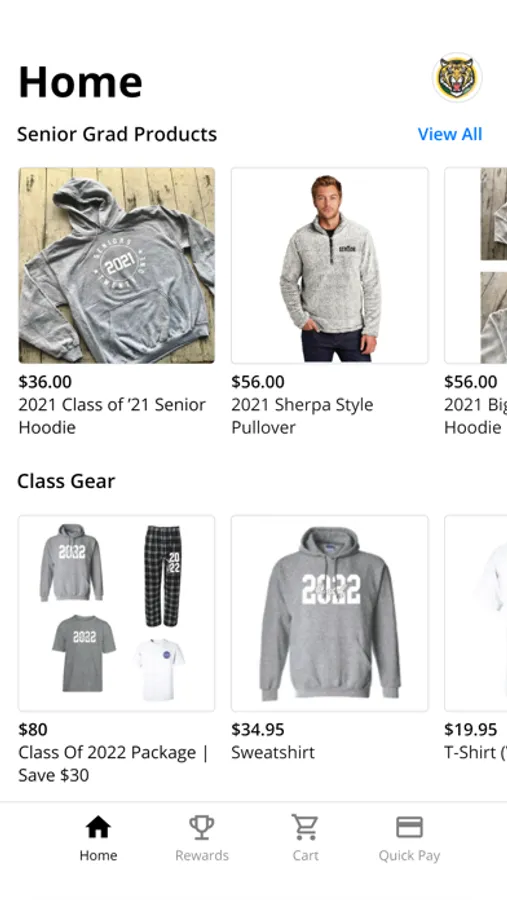Click the 2021 Class of '21 Senior Hoodie title
Viewport: 507px width, 900px height.
(x=112, y=416)
